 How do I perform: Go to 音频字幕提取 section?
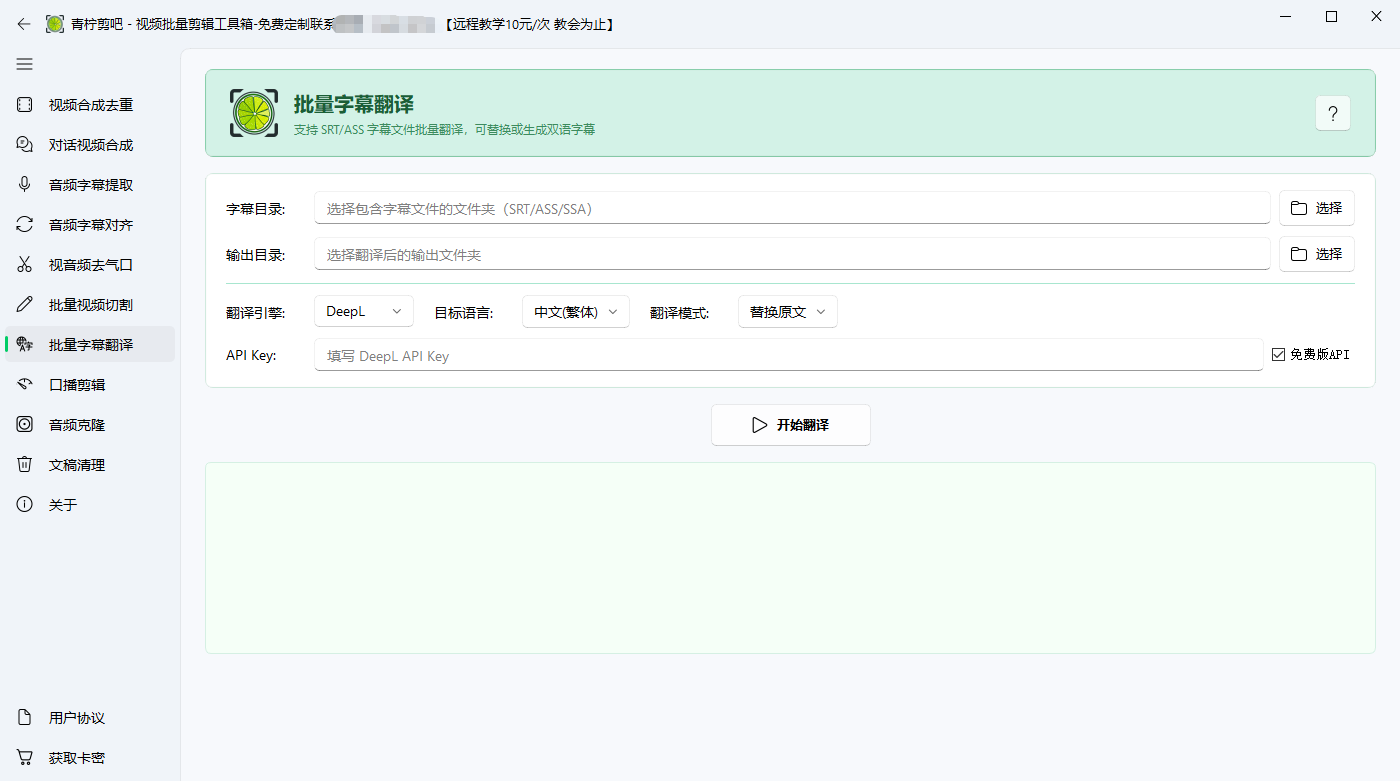[x=90, y=184]
